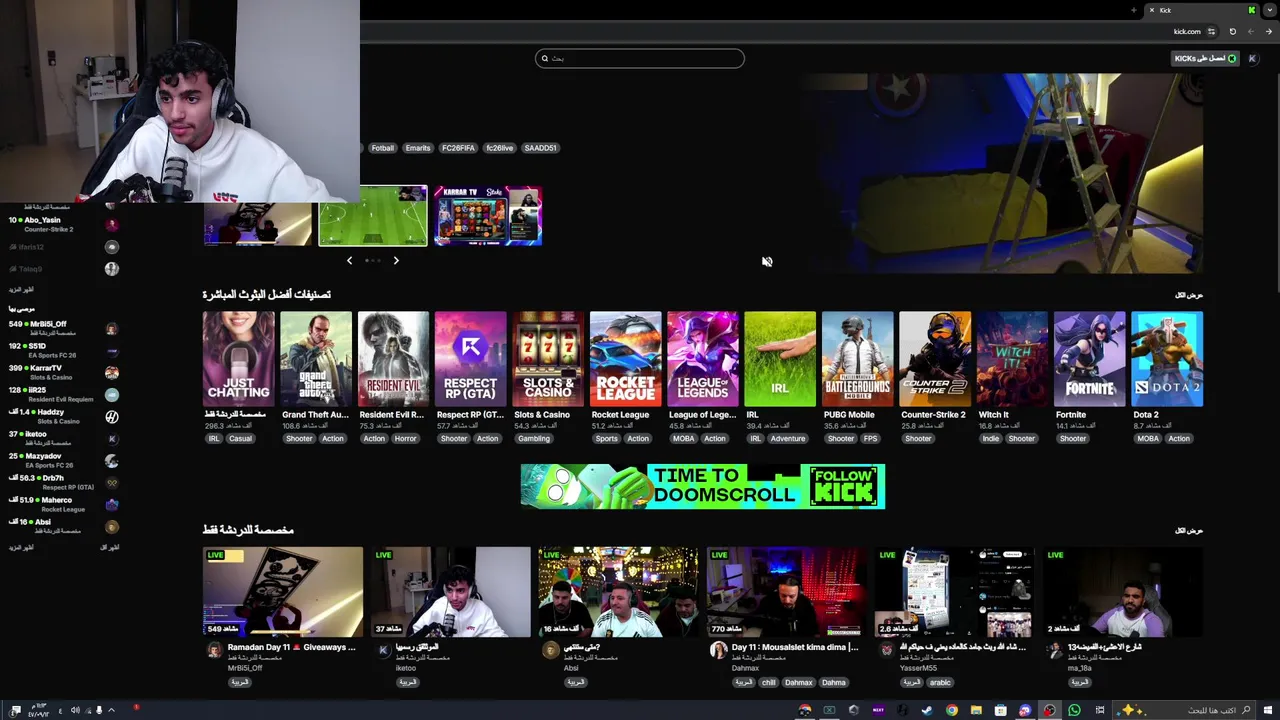Select the Emarits tag
This screenshot has height=720, width=1280.
pyautogui.click(x=418, y=148)
